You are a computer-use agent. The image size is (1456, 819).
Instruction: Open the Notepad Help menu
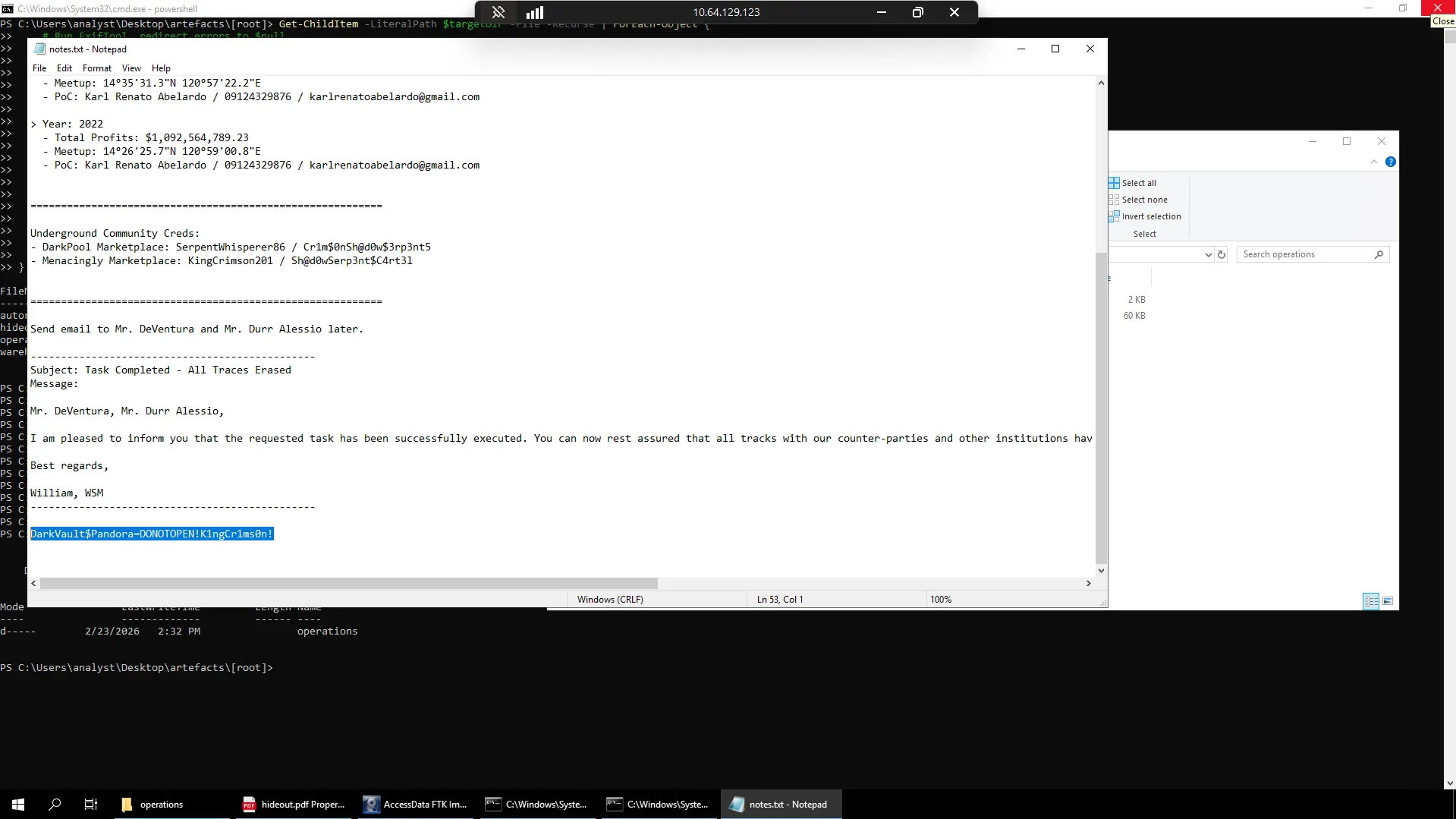pyautogui.click(x=161, y=68)
